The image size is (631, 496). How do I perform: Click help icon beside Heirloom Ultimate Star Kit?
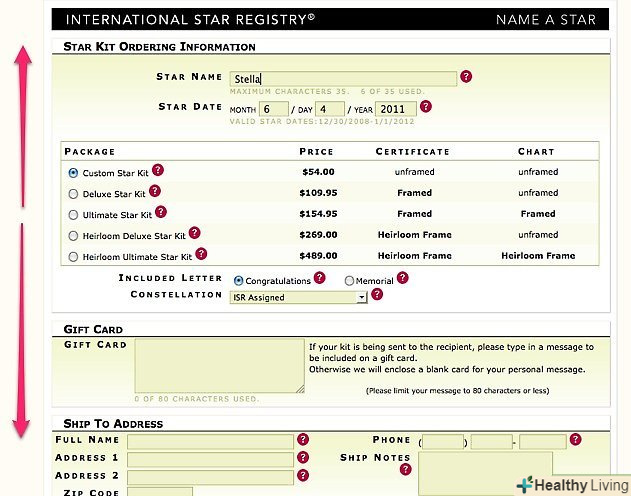[201, 254]
